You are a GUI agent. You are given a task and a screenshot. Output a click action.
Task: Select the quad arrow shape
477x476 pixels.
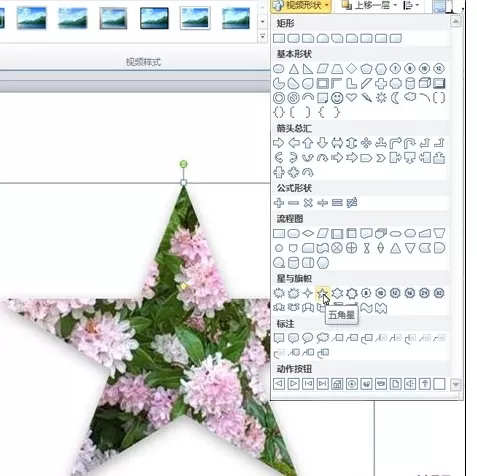point(366,143)
